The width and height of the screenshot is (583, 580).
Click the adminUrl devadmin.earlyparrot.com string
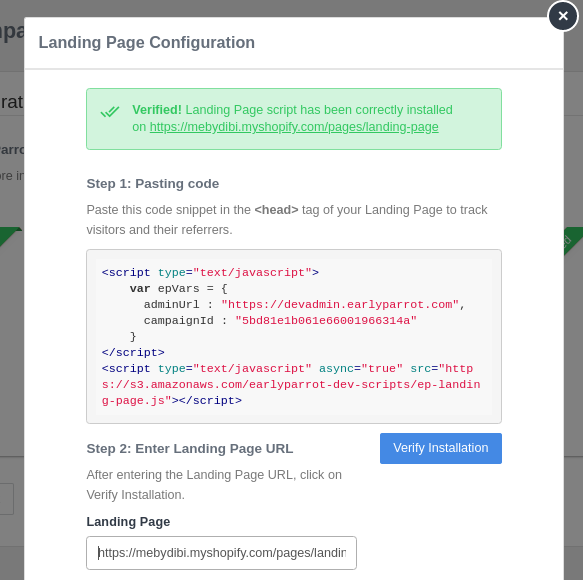pyautogui.click(x=340, y=304)
